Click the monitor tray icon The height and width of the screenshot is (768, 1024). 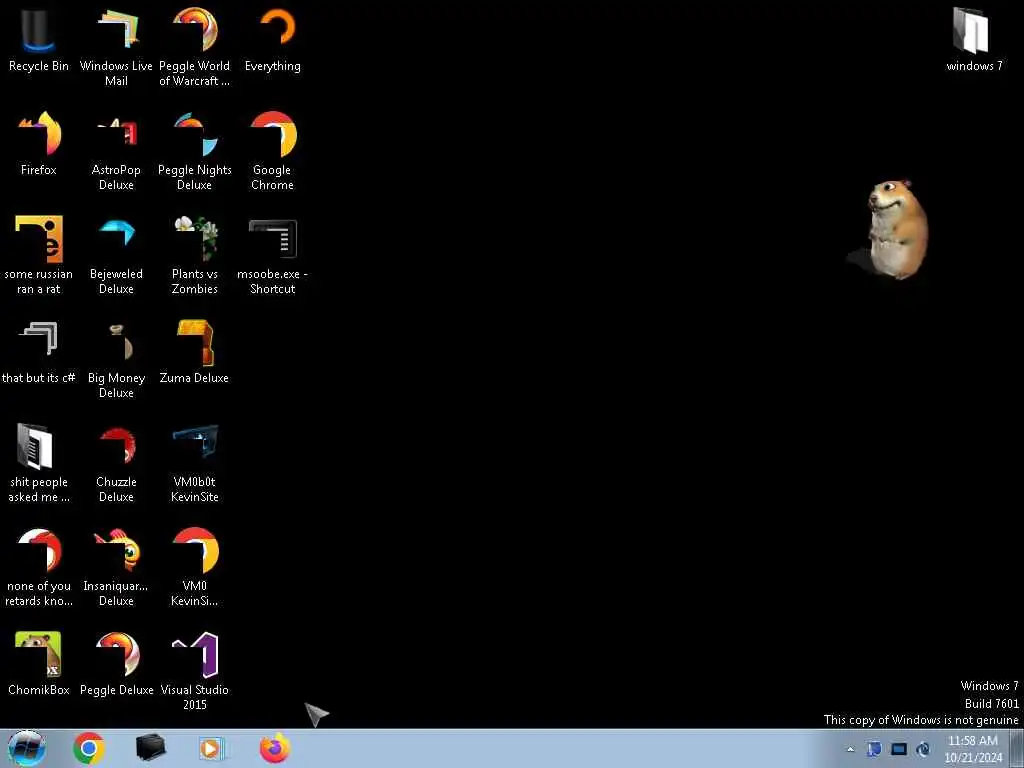(x=899, y=750)
